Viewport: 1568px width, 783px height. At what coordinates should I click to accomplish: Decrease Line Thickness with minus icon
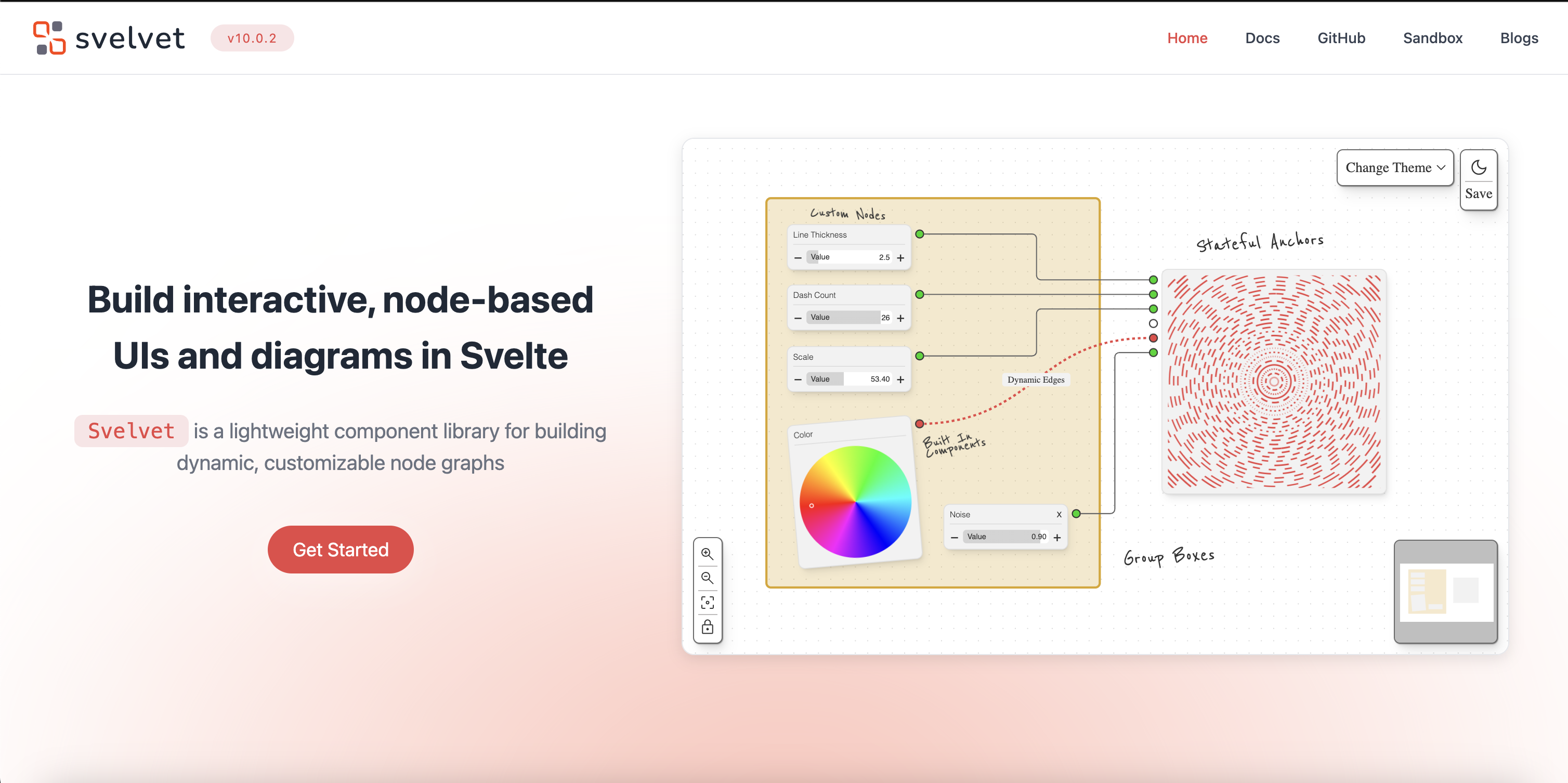coord(798,257)
